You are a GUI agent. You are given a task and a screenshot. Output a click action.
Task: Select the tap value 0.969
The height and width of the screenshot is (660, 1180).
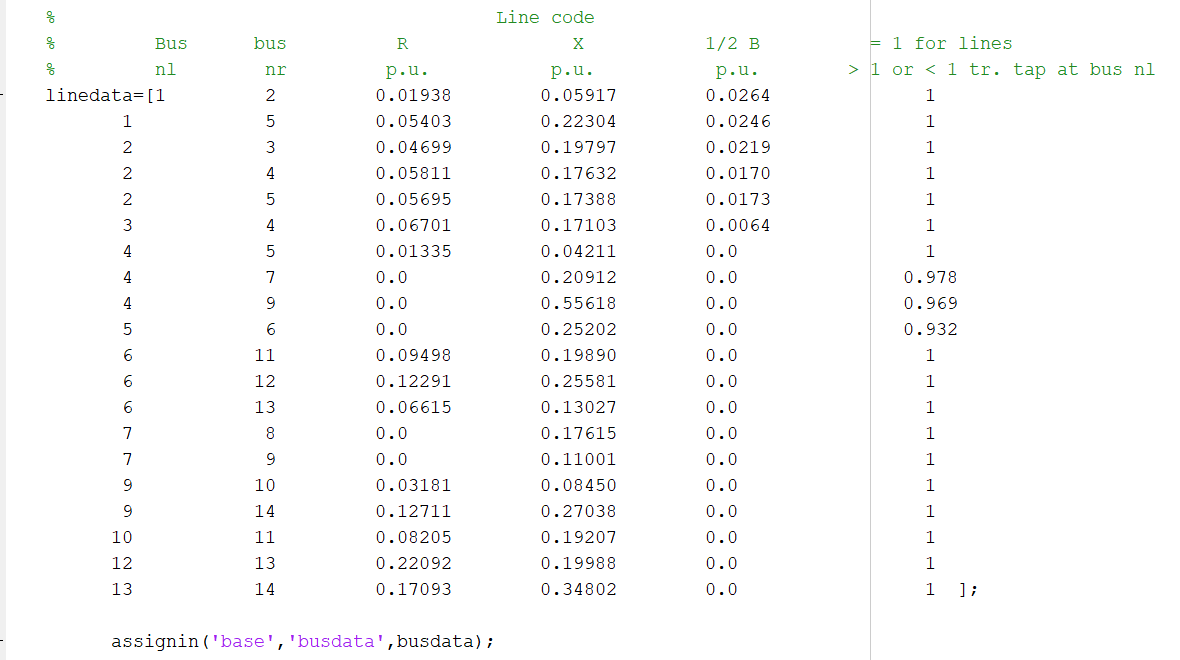tap(931, 303)
